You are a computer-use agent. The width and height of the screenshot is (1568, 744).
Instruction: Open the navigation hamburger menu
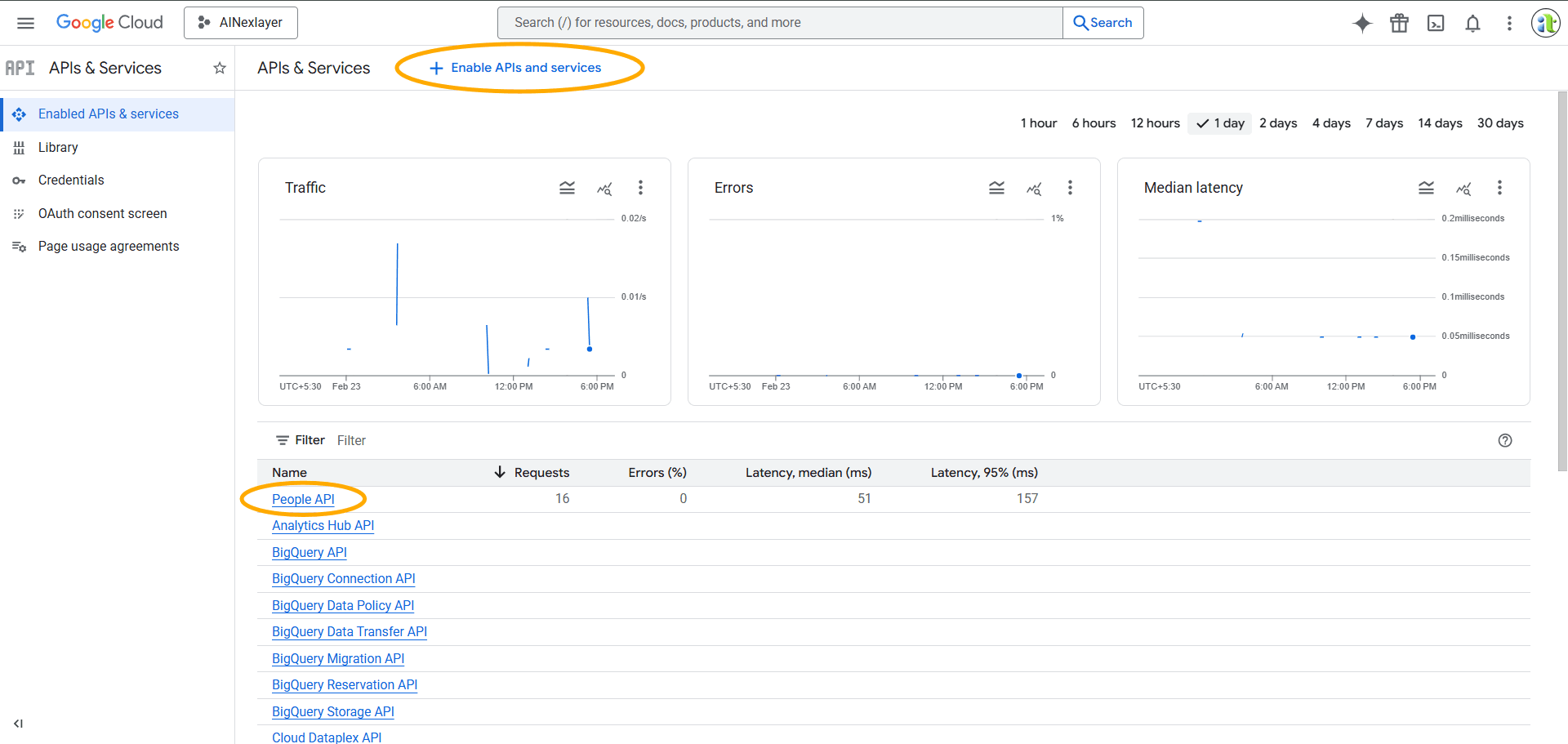(25, 22)
